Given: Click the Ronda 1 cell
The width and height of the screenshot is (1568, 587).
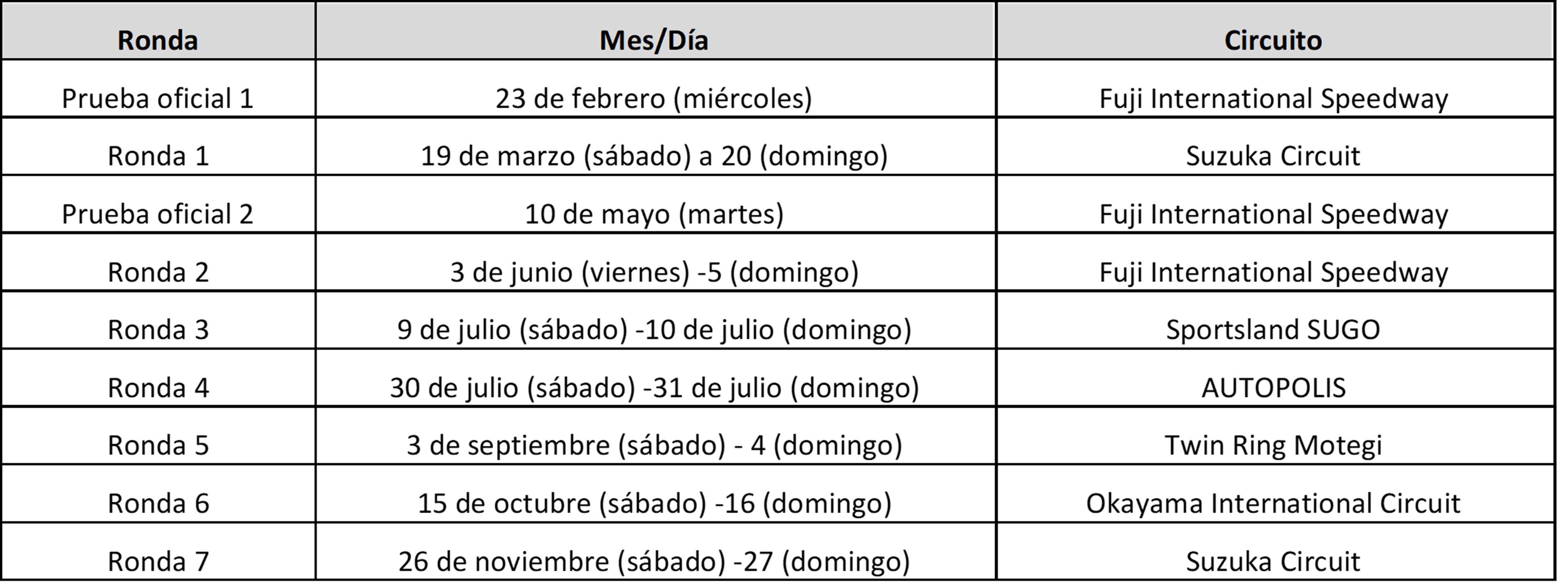Looking at the screenshot, I should tap(158, 156).
